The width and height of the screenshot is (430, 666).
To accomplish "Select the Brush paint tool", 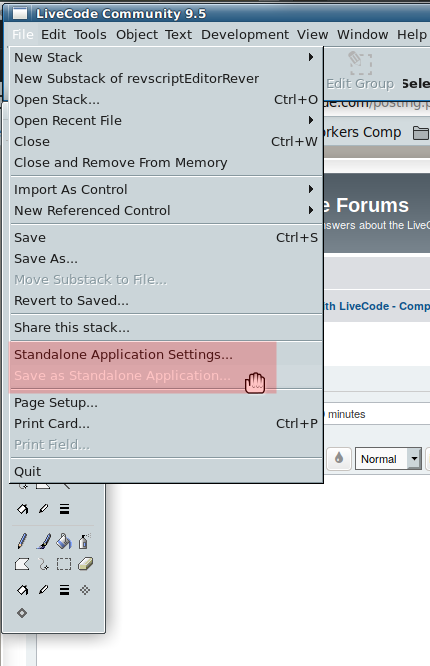I will [x=43, y=541].
